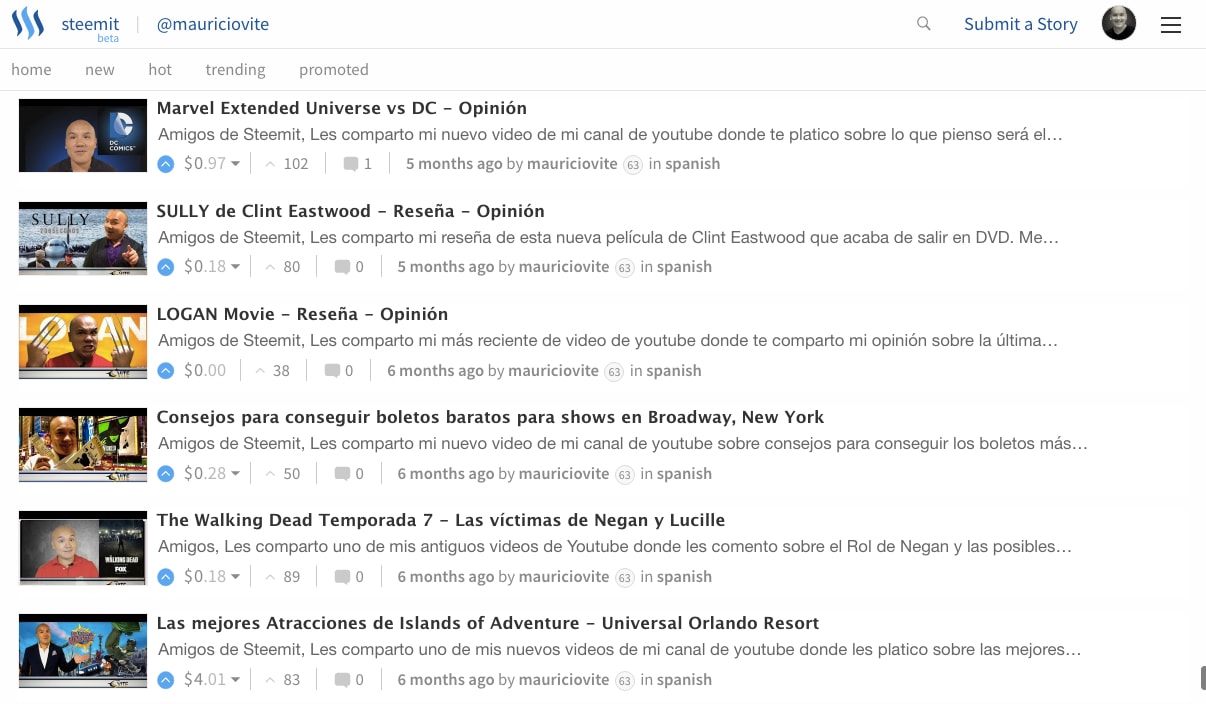
Task: Open author mauriciovite on SULLY post
Action: point(564,267)
